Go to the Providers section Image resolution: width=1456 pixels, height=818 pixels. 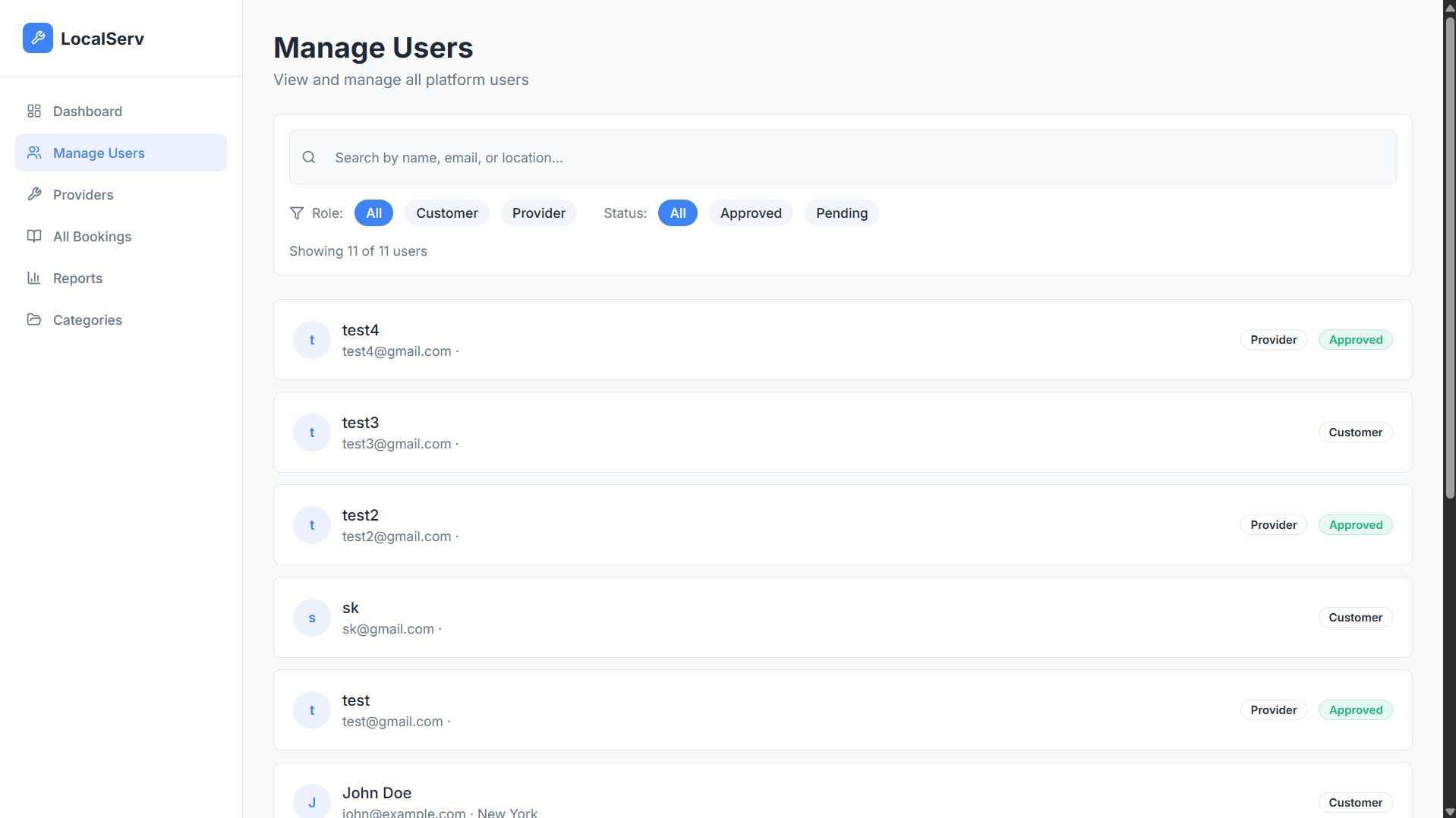coord(121,194)
